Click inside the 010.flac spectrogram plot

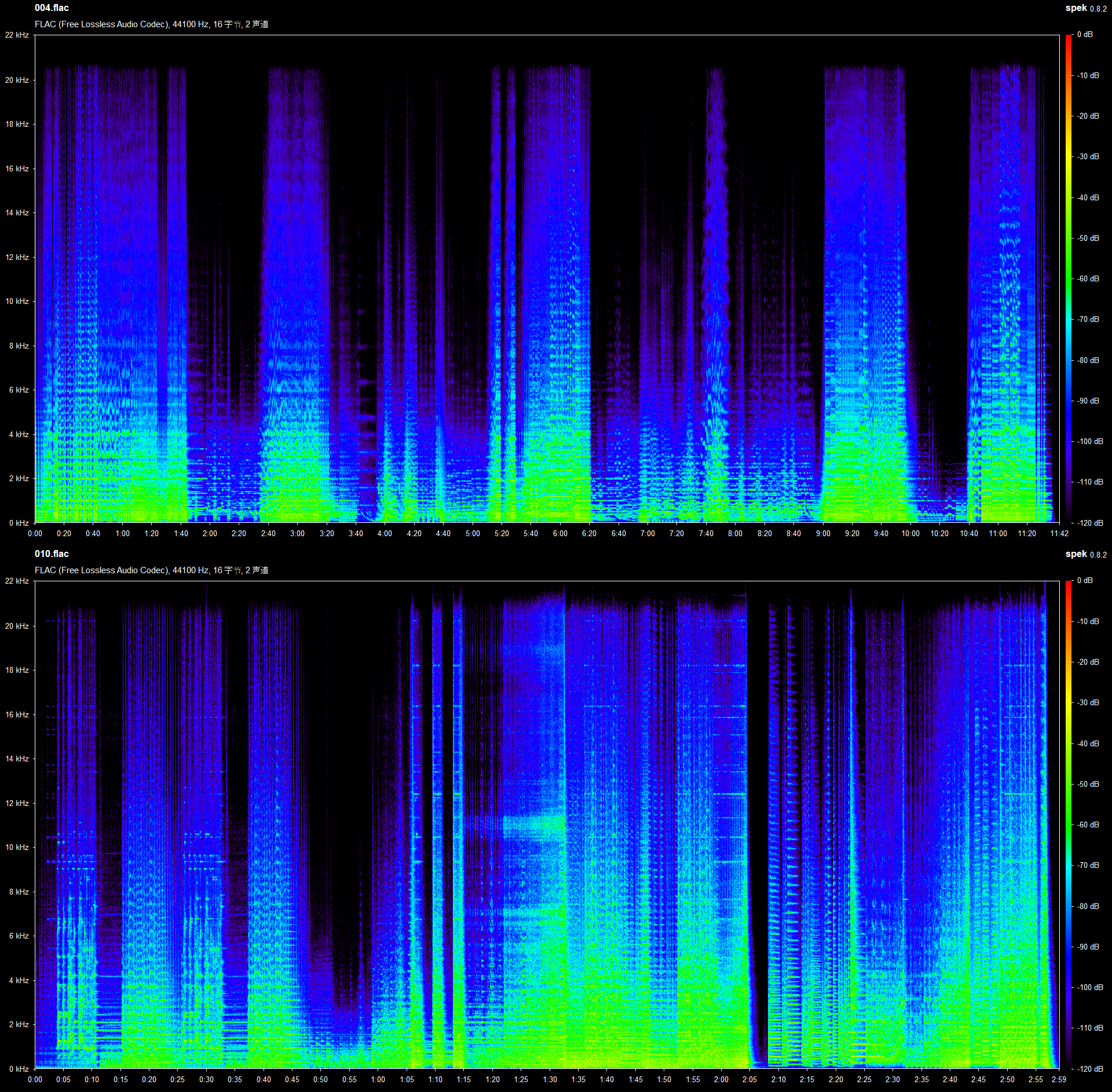547,825
